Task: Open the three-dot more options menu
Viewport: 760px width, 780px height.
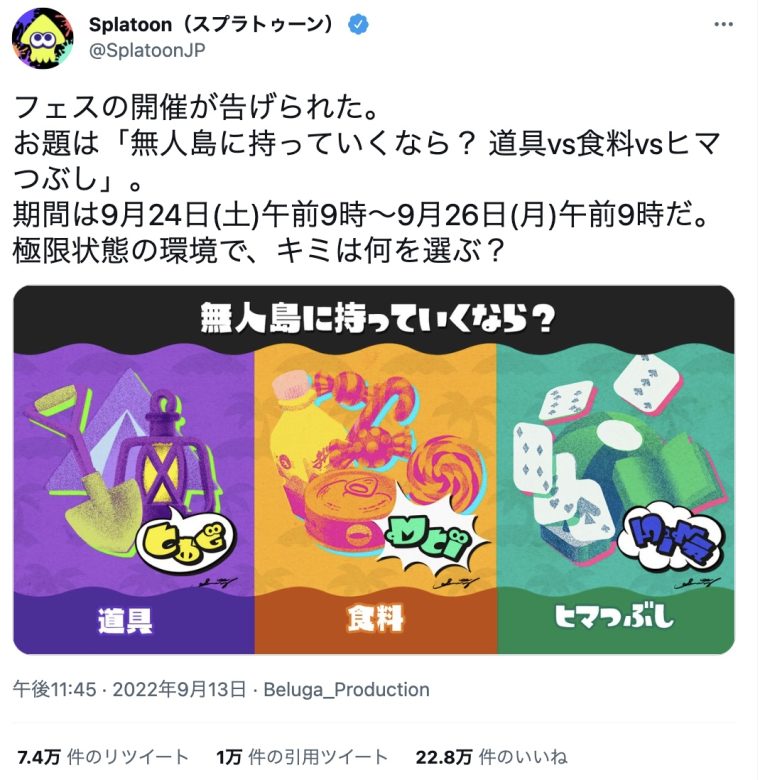Action: click(723, 24)
